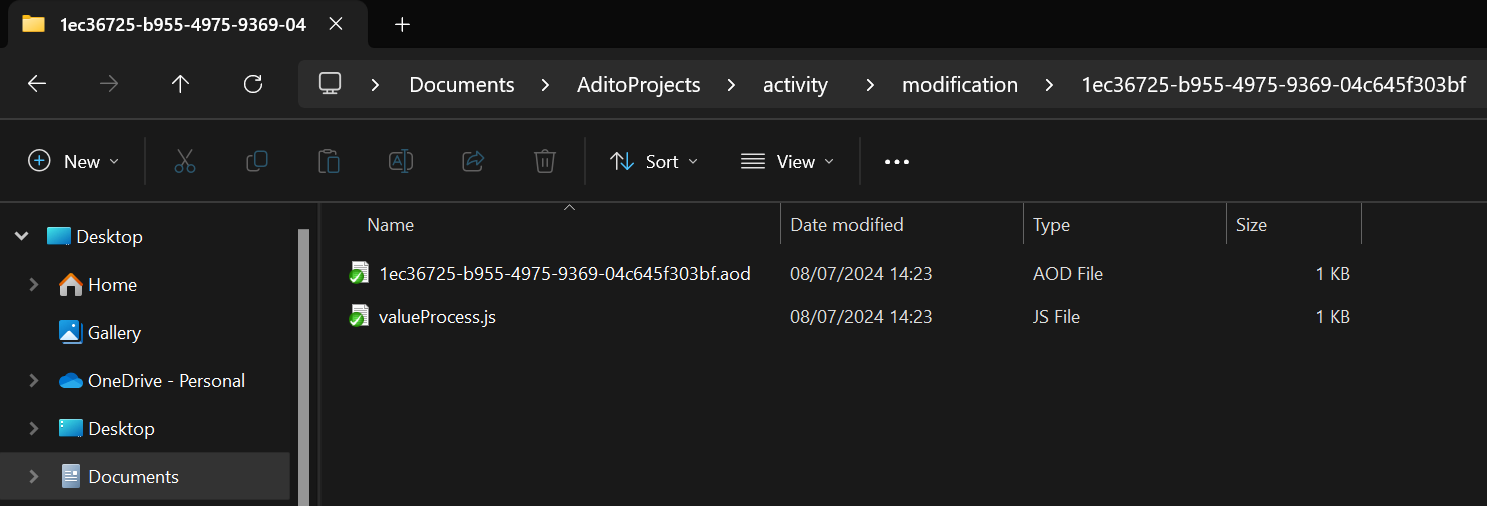This screenshot has width=1487, height=506.
Task: Click the .aod file's icon
Action: point(359,273)
